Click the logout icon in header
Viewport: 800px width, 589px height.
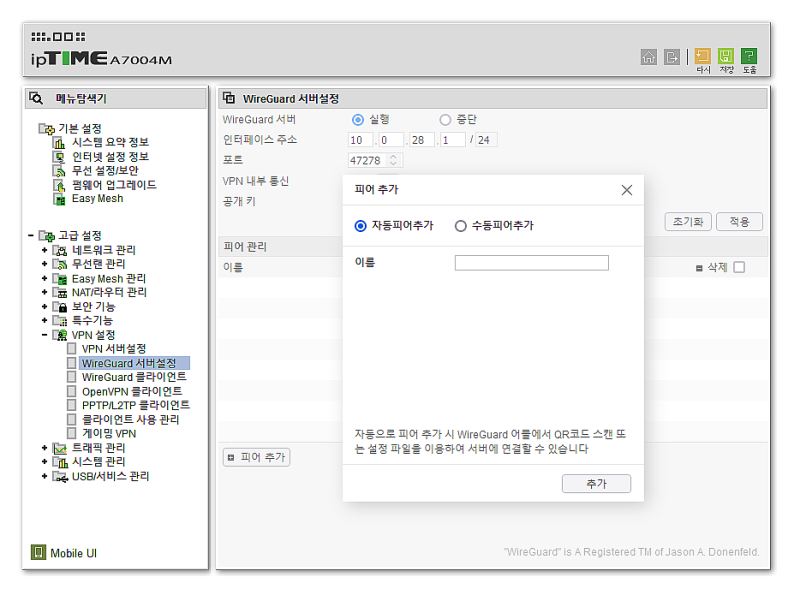pos(672,57)
